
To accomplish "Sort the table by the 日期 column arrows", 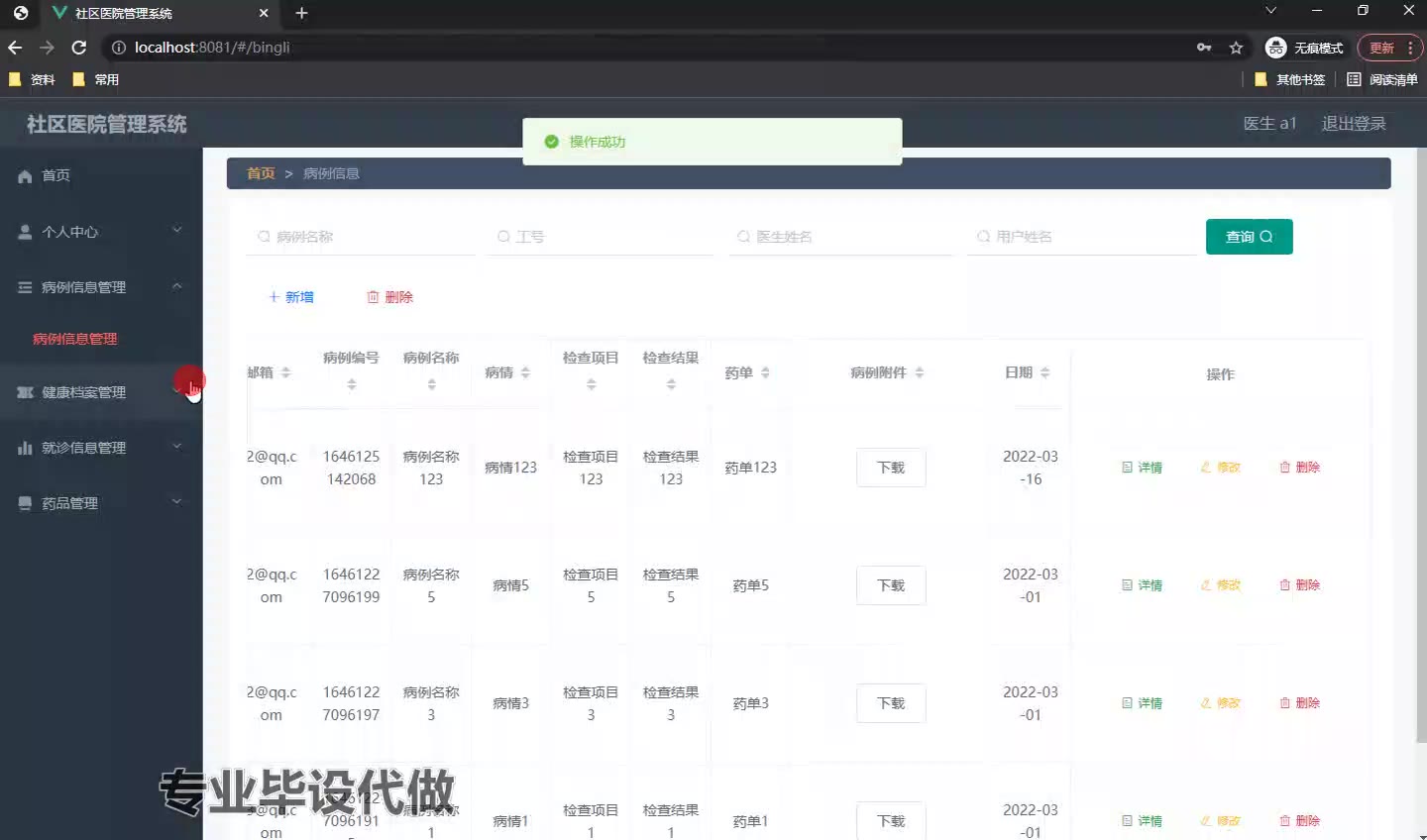I will [x=1044, y=373].
